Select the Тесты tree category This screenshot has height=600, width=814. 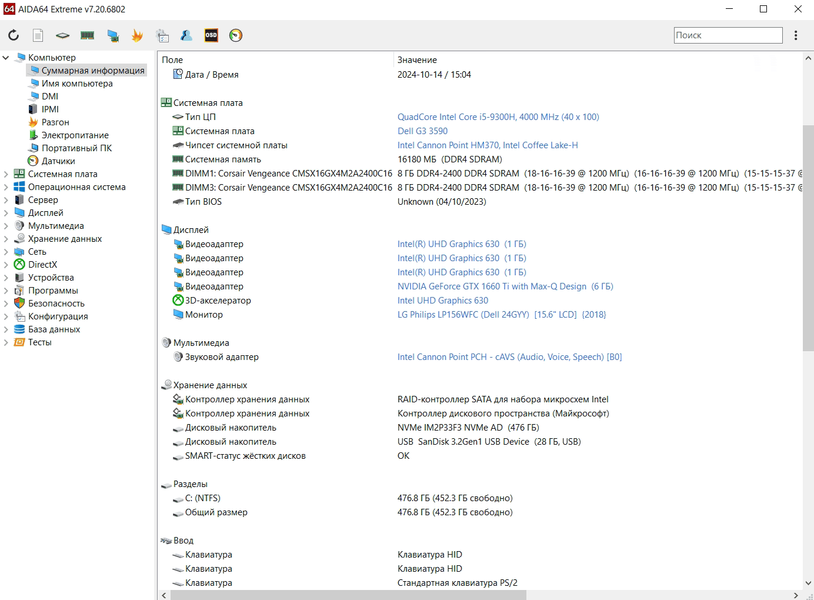coord(39,343)
